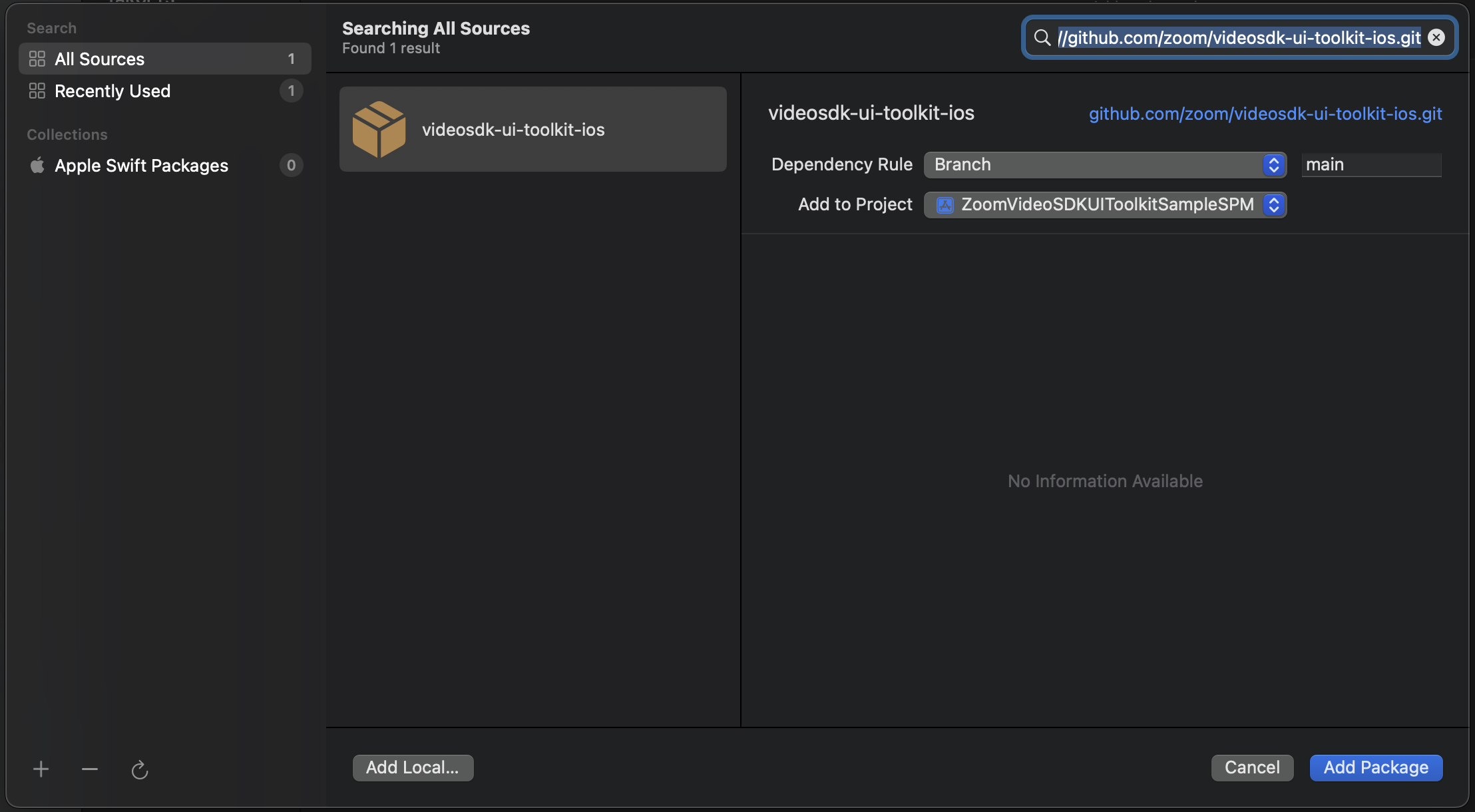
Task: Refresh package sources with the reload icon
Action: click(x=139, y=769)
